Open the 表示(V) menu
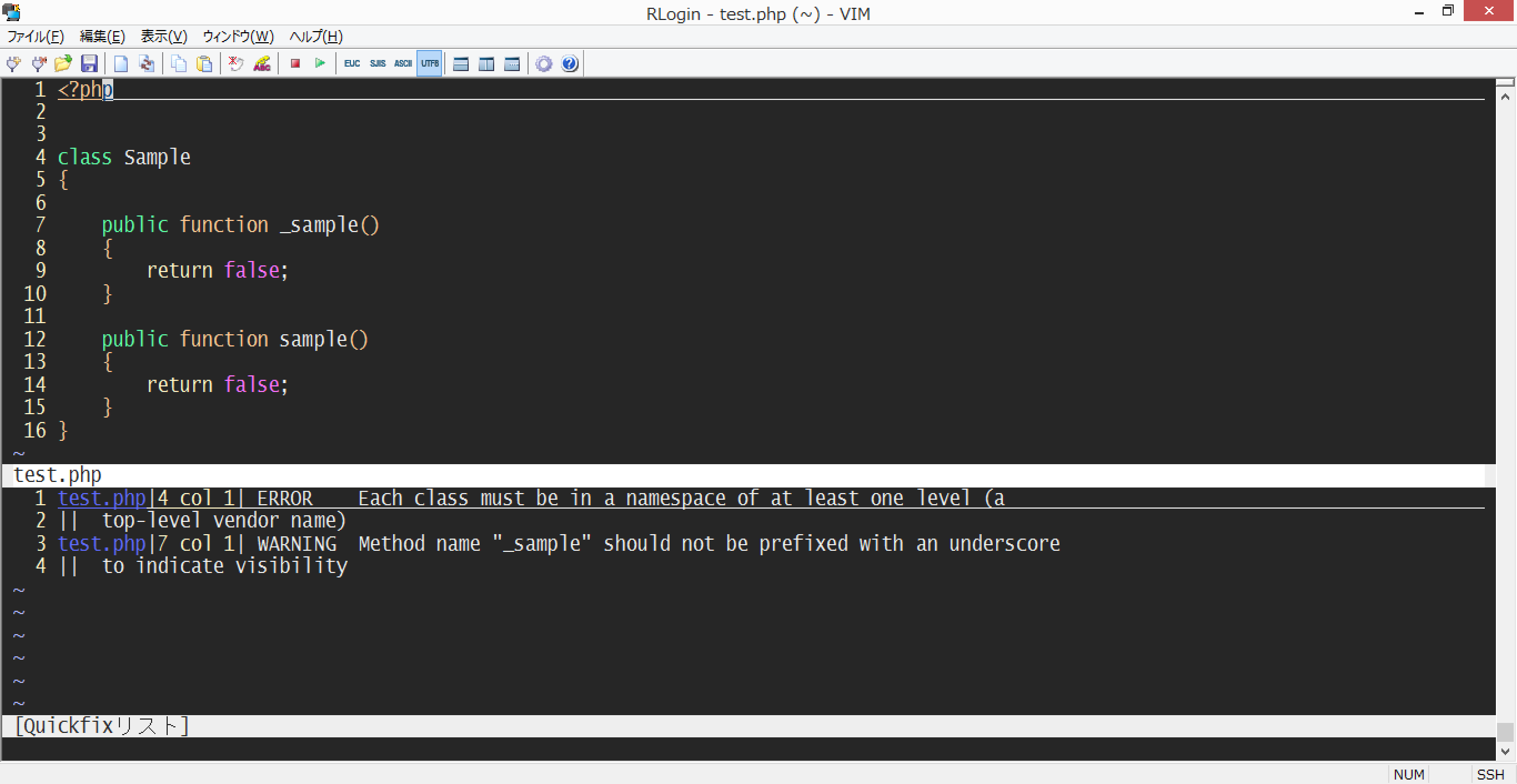Image resolution: width=1517 pixels, height=784 pixels. [x=164, y=37]
